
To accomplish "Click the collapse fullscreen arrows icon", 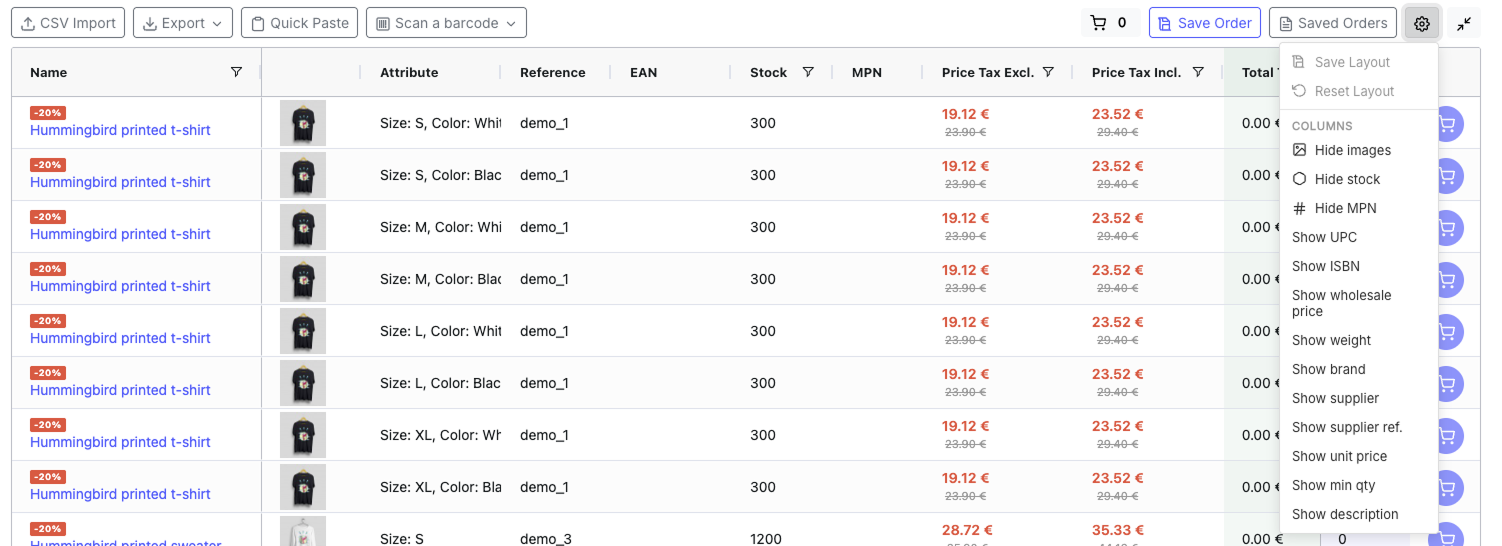I will [1464, 23].
